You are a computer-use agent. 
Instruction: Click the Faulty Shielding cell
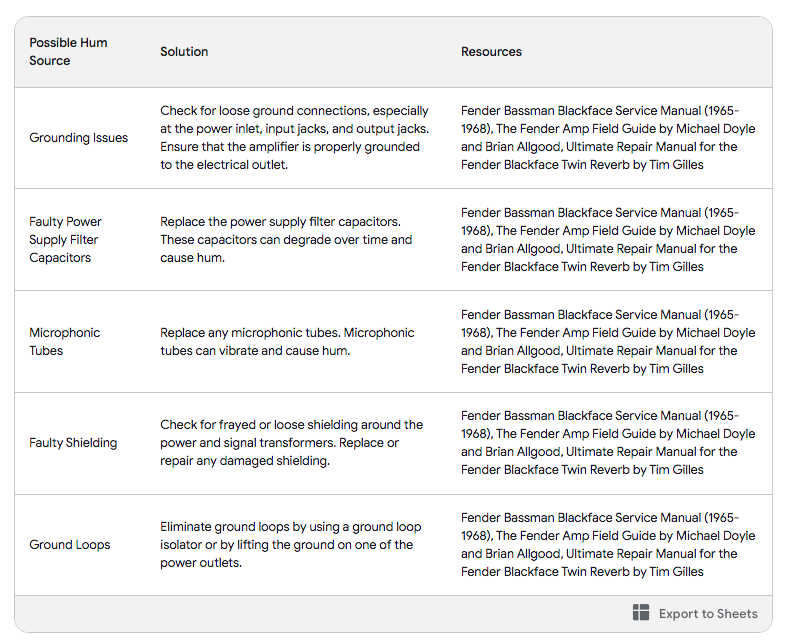click(73, 443)
